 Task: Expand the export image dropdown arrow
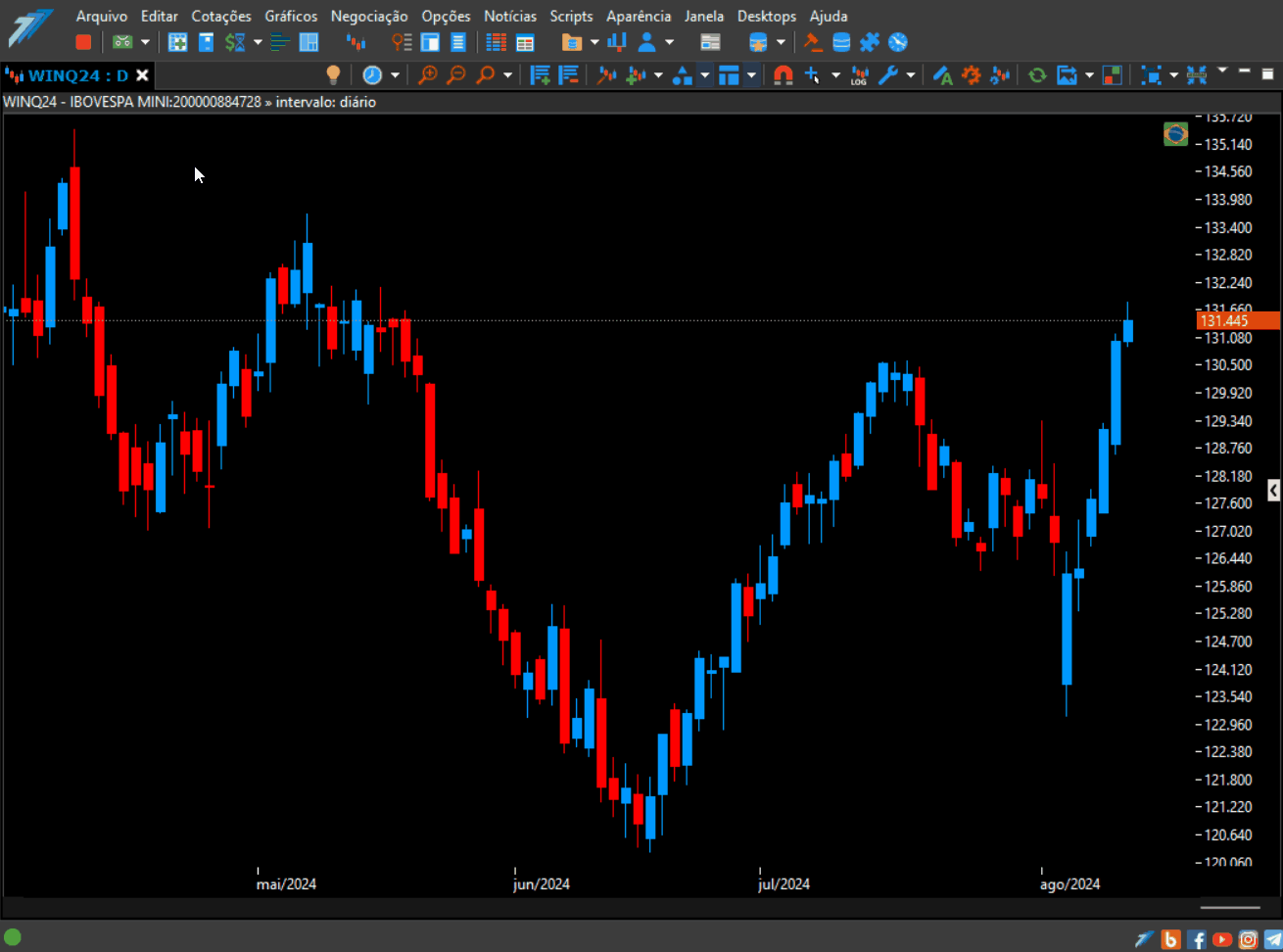click(1089, 74)
